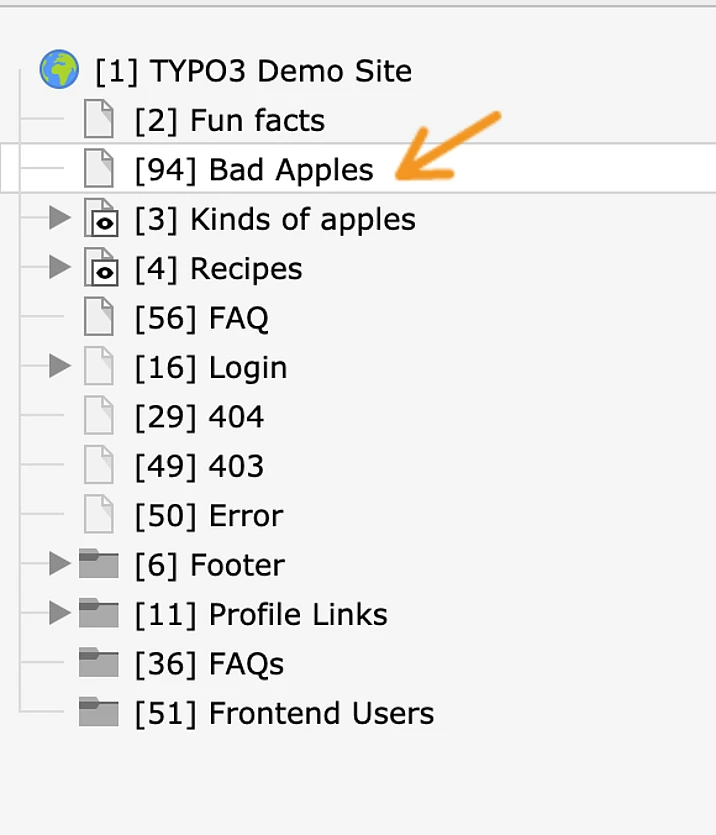The height and width of the screenshot is (835, 716).
Task: Open the [49] 403 page
Action: (x=199, y=466)
